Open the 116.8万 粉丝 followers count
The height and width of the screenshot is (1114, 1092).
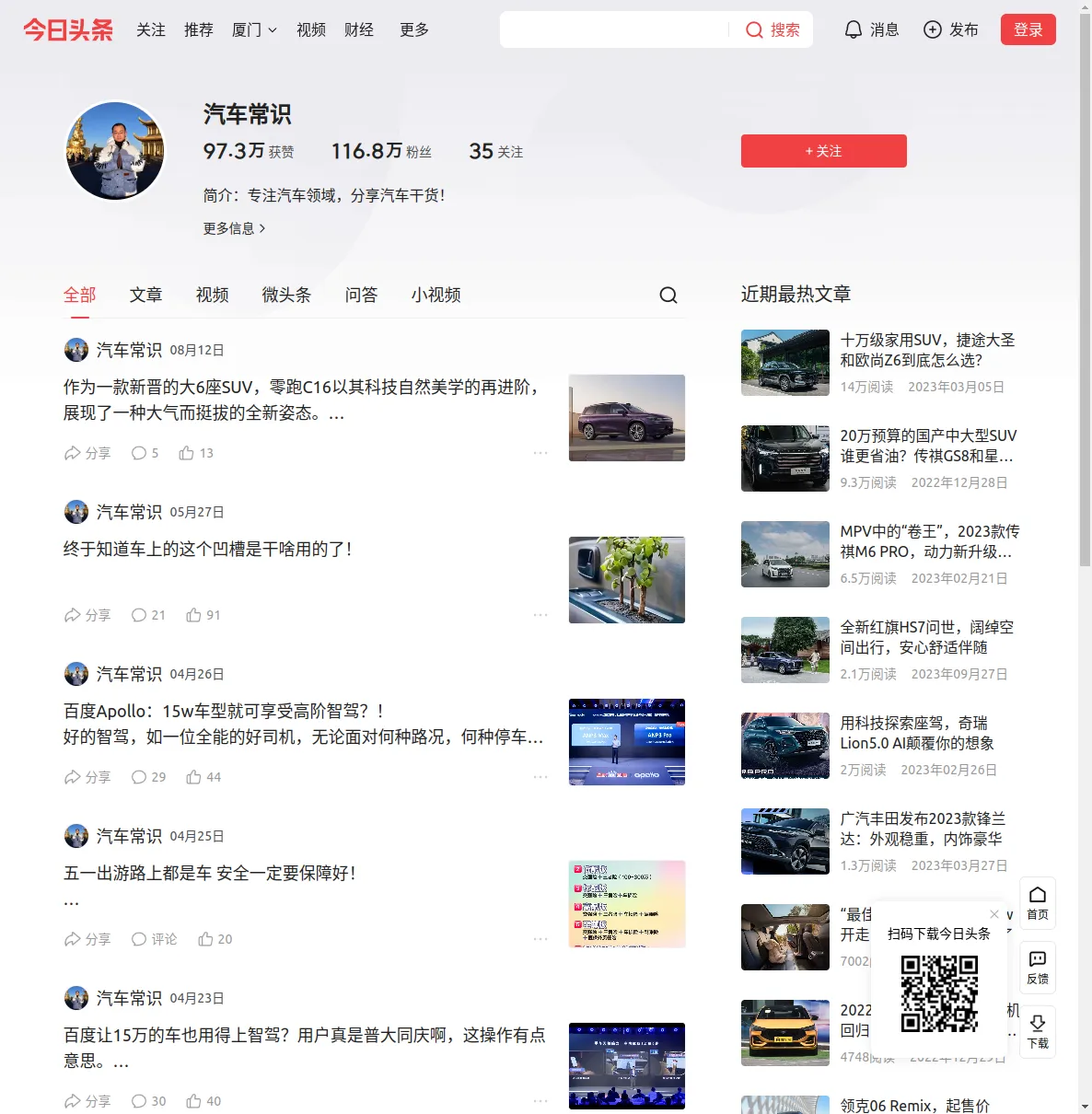(x=381, y=151)
